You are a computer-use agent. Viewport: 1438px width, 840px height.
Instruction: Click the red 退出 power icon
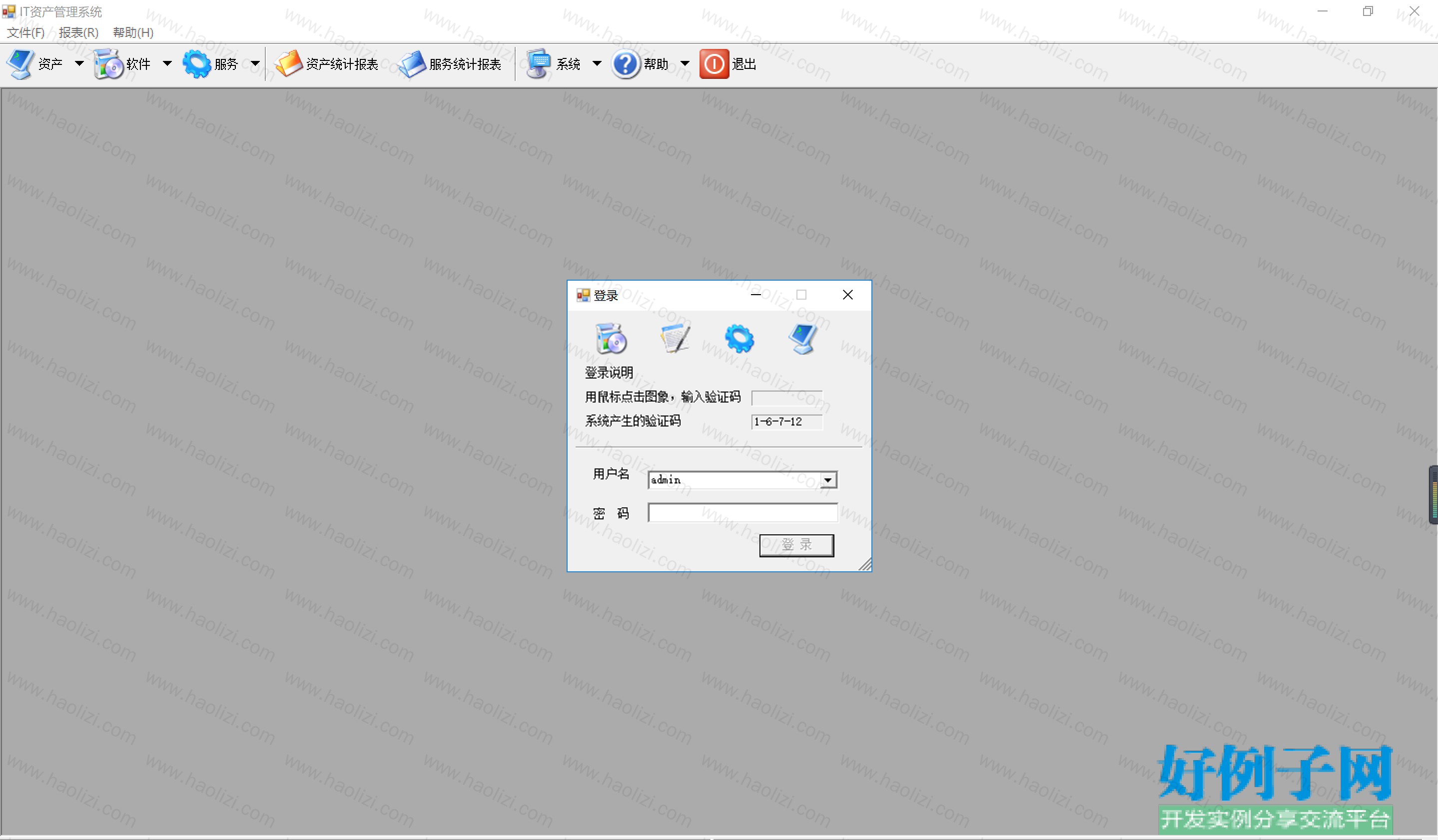pyautogui.click(x=714, y=64)
